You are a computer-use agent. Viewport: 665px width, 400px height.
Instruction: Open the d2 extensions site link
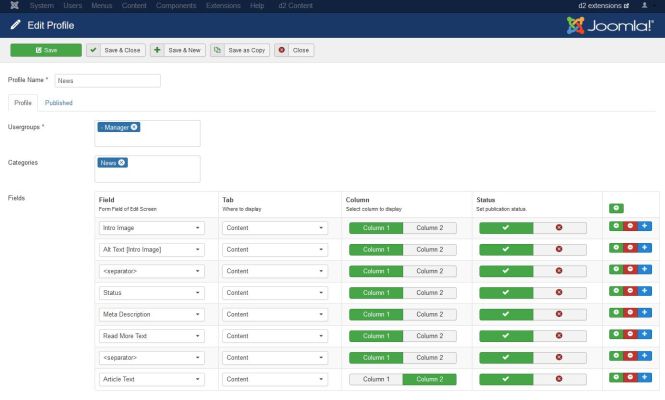tap(603, 6)
